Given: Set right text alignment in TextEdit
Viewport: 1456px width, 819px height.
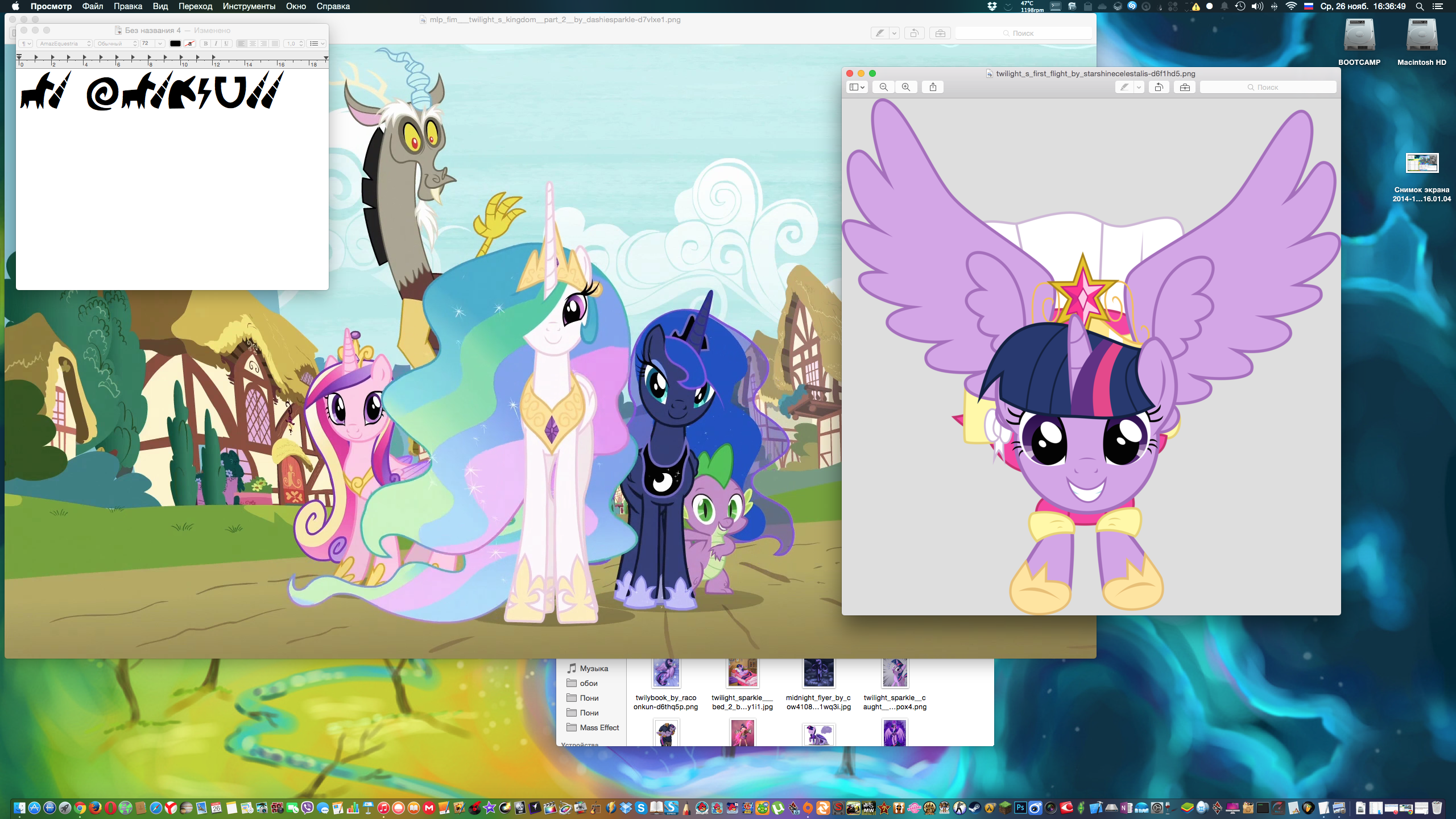Looking at the screenshot, I should [x=263, y=43].
